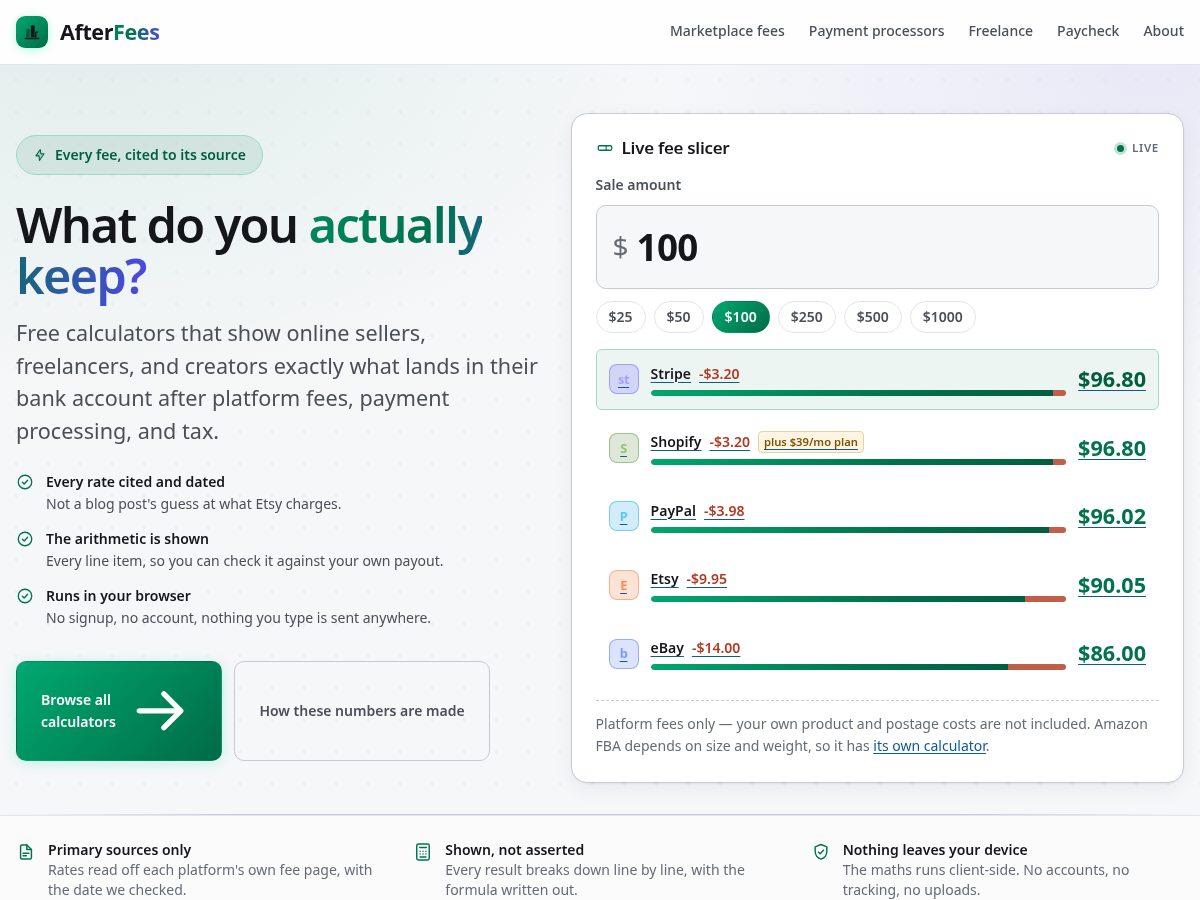
Task: Click the AfterFees brand name
Action: [x=110, y=32]
